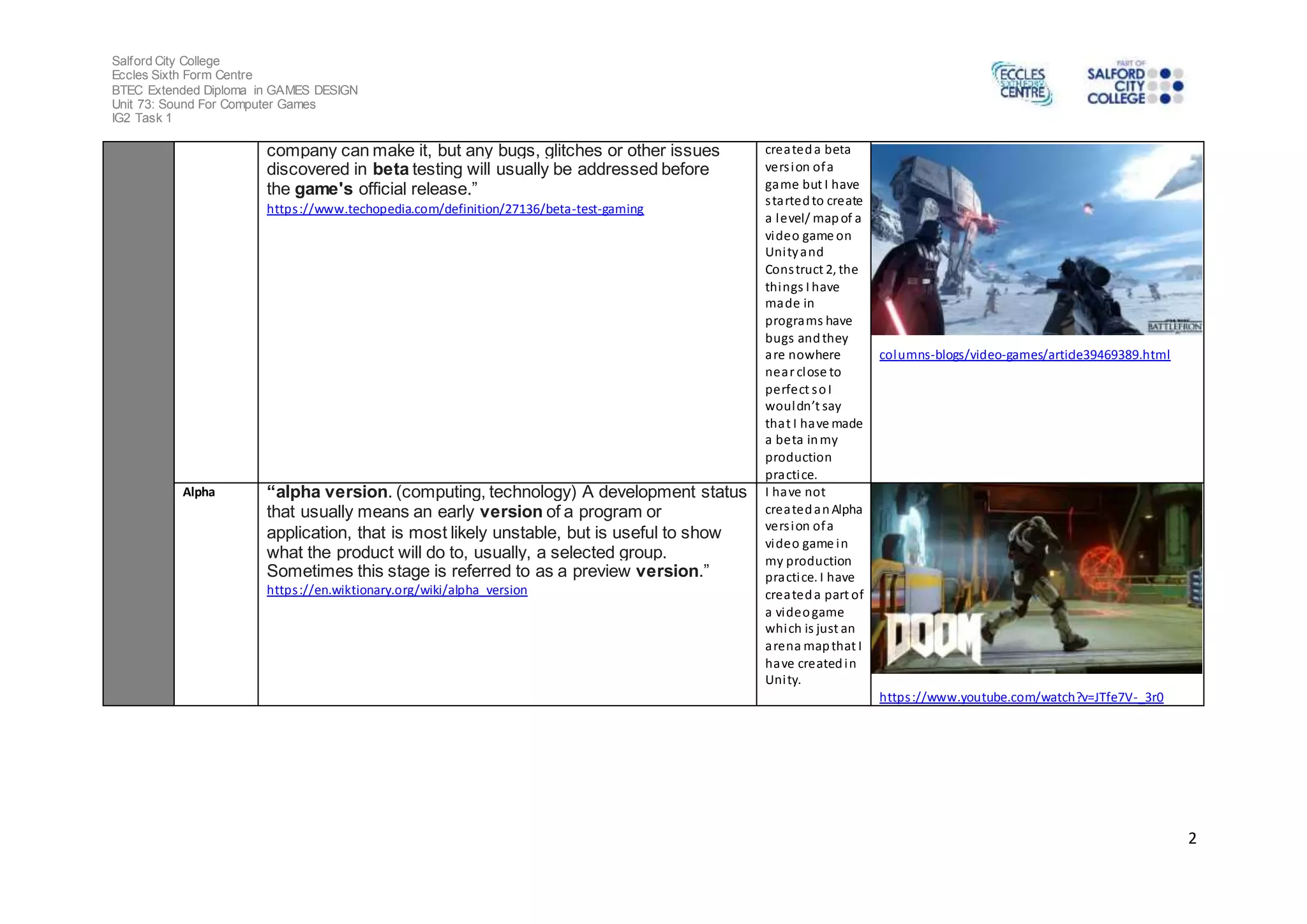Open the YouTube watch link under DOOM image
Screen dimensions: 1307x924
click(x=1021, y=697)
